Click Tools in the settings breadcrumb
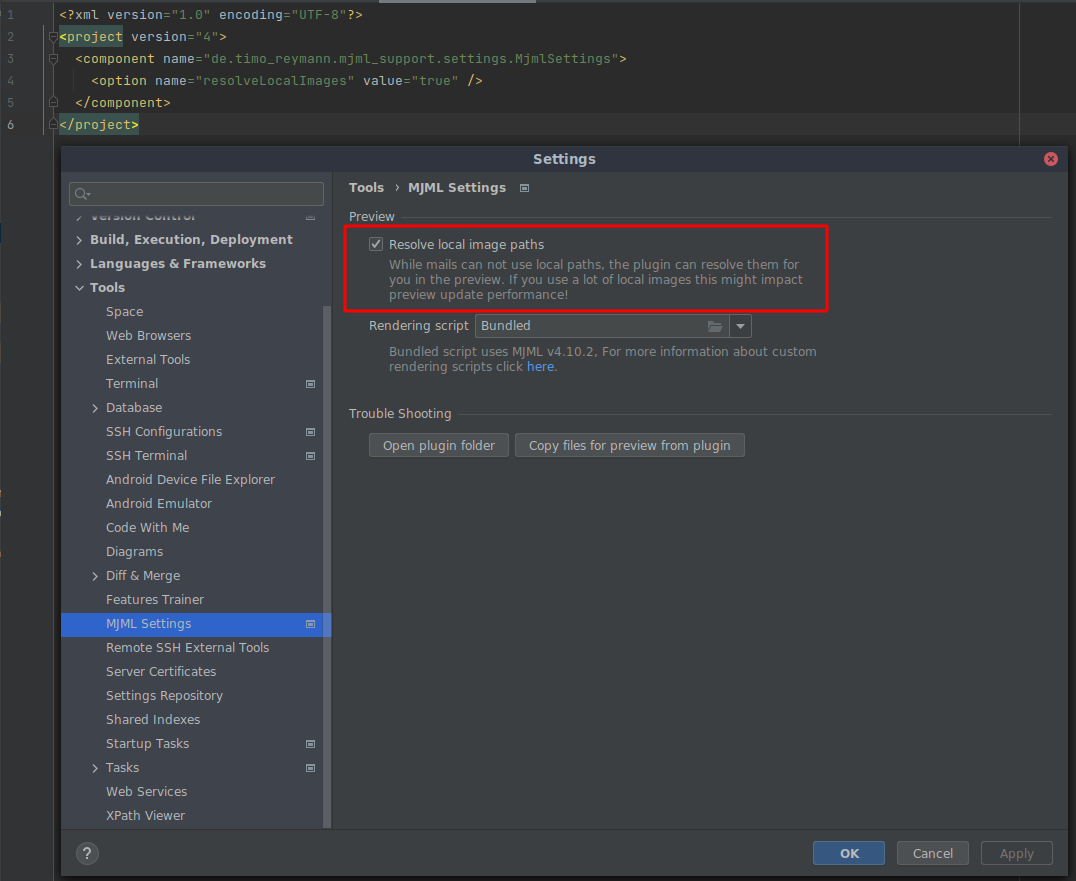This screenshot has width=1076, height=881. tap(366, 187)
